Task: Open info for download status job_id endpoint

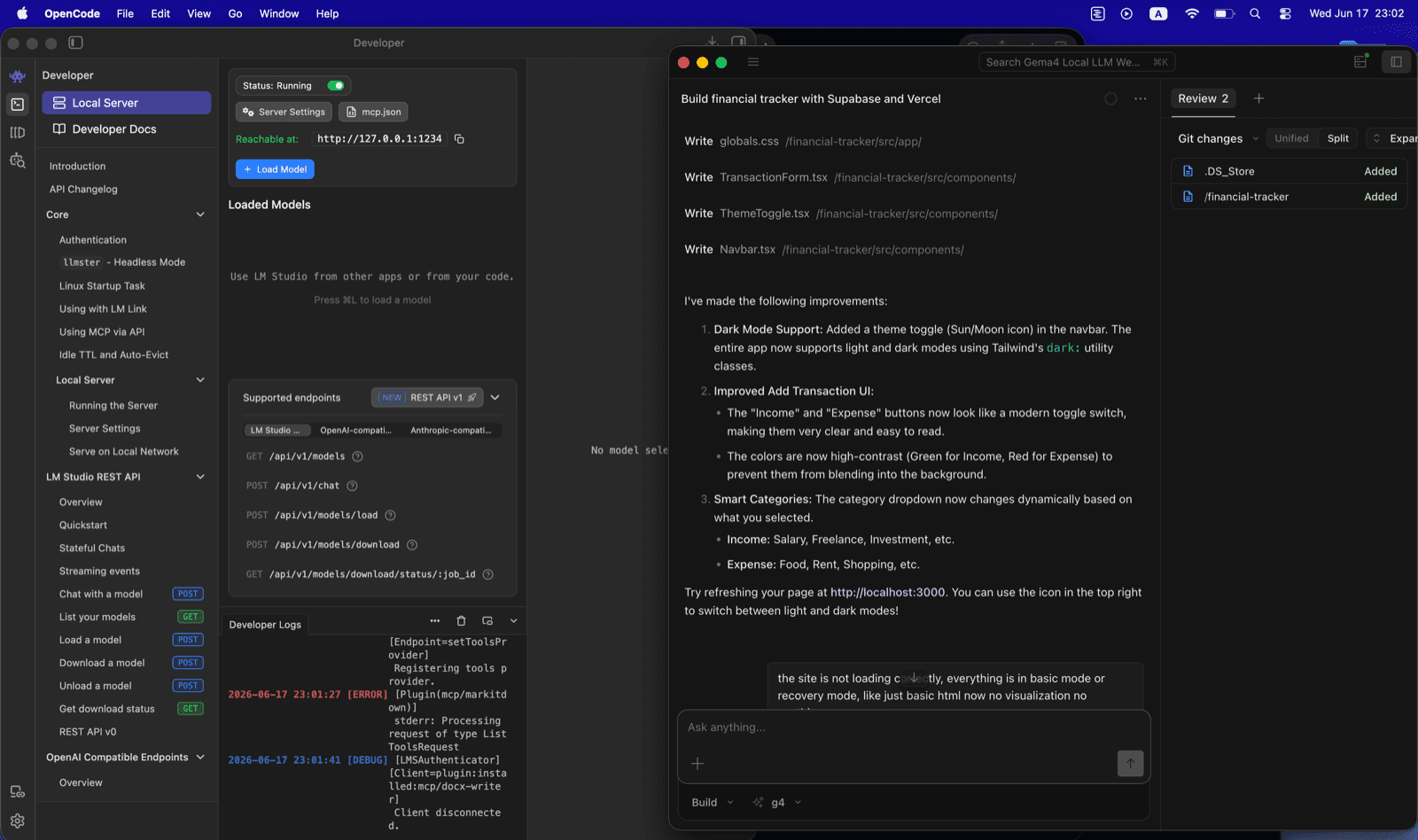Action: pos(487,574)
